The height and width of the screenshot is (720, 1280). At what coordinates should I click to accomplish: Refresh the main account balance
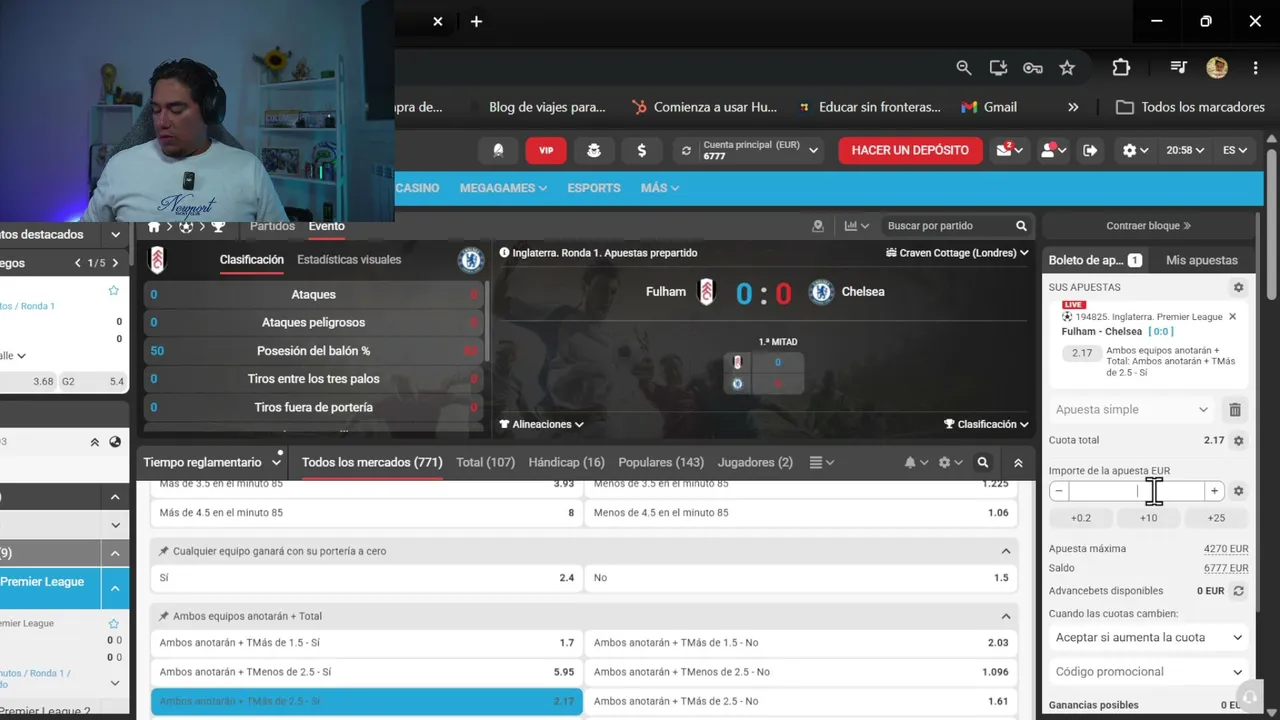(686, 151)
